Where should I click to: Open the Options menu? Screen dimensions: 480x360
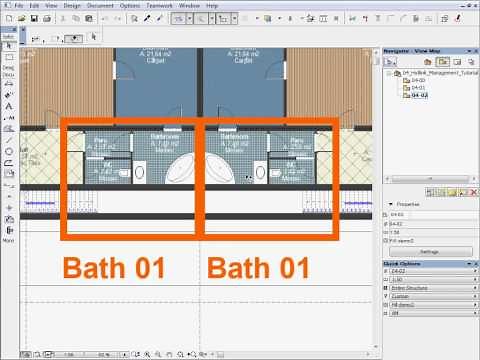[130, 6]
